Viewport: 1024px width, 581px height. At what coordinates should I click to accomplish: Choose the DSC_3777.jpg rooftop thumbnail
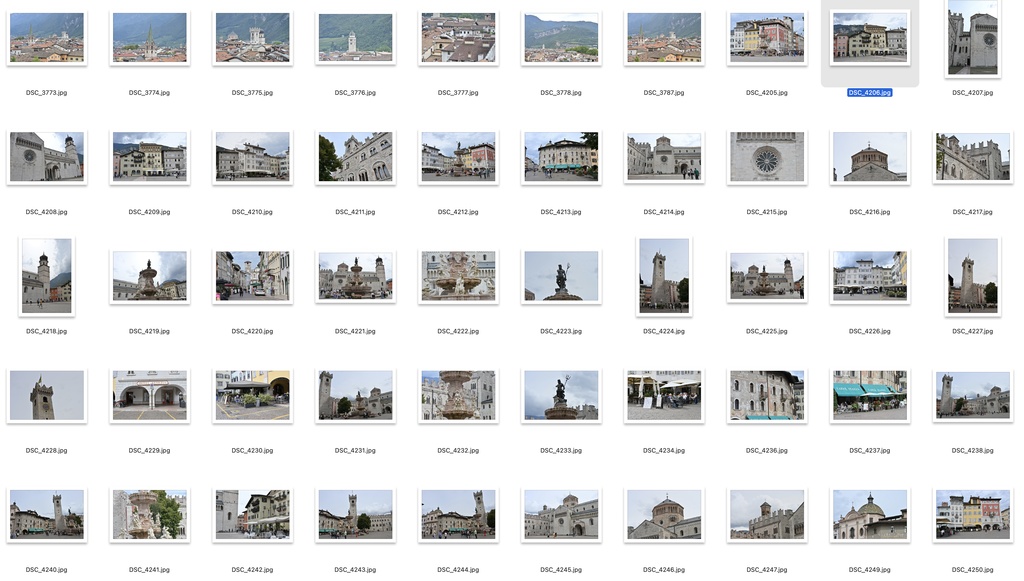(x=458, y=38)
